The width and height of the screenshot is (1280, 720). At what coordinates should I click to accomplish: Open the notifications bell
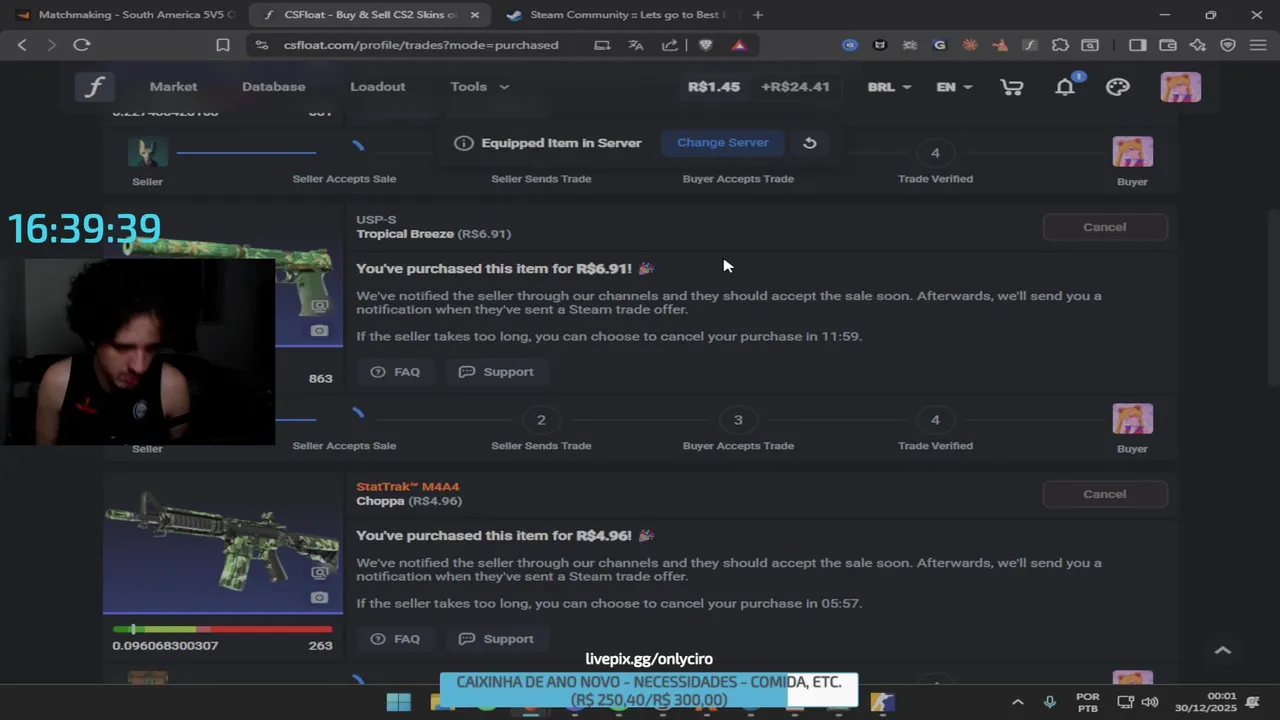1065,87
